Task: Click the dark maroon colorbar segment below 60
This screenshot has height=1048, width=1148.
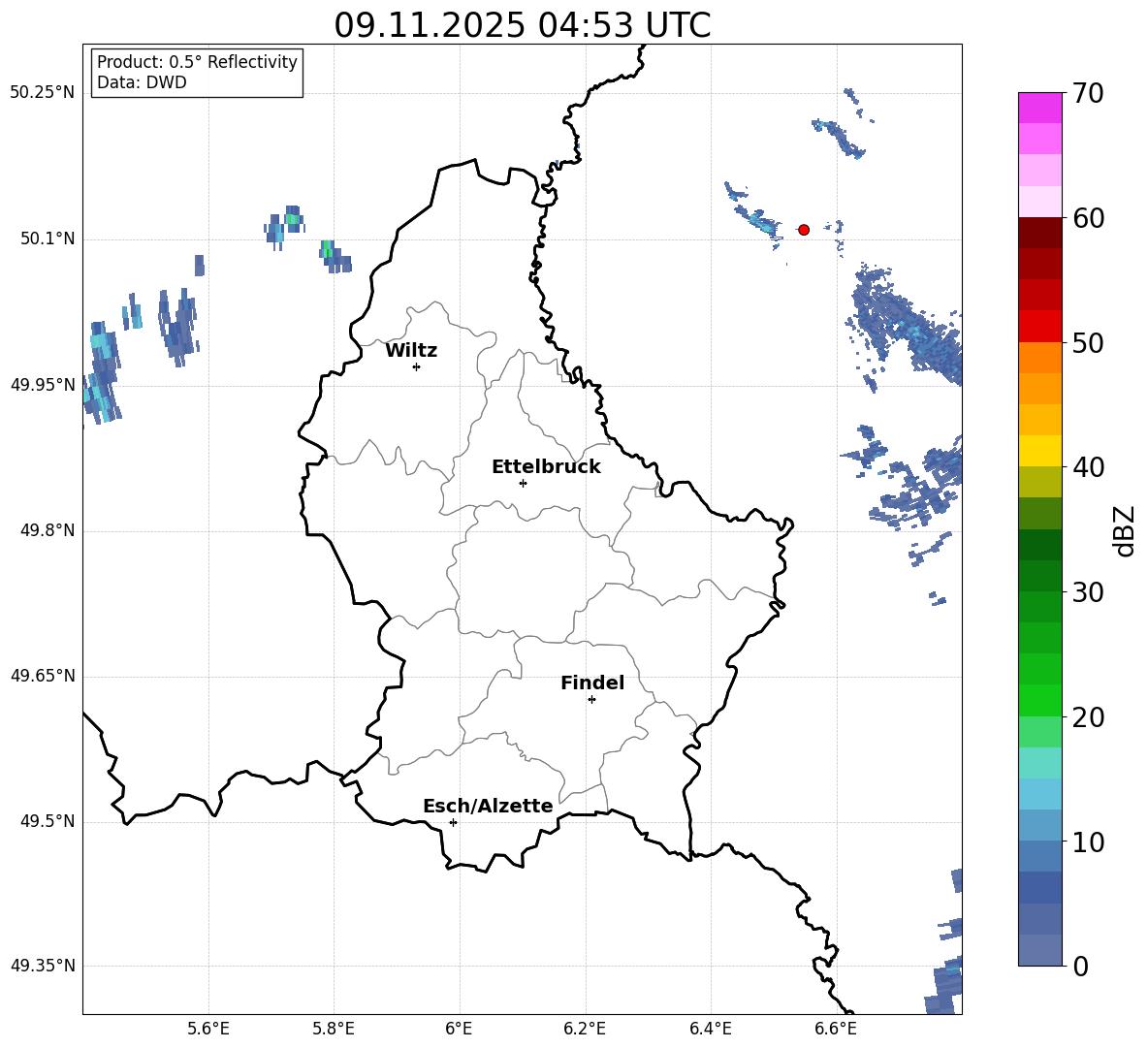Action: [x=1039, y=233]
